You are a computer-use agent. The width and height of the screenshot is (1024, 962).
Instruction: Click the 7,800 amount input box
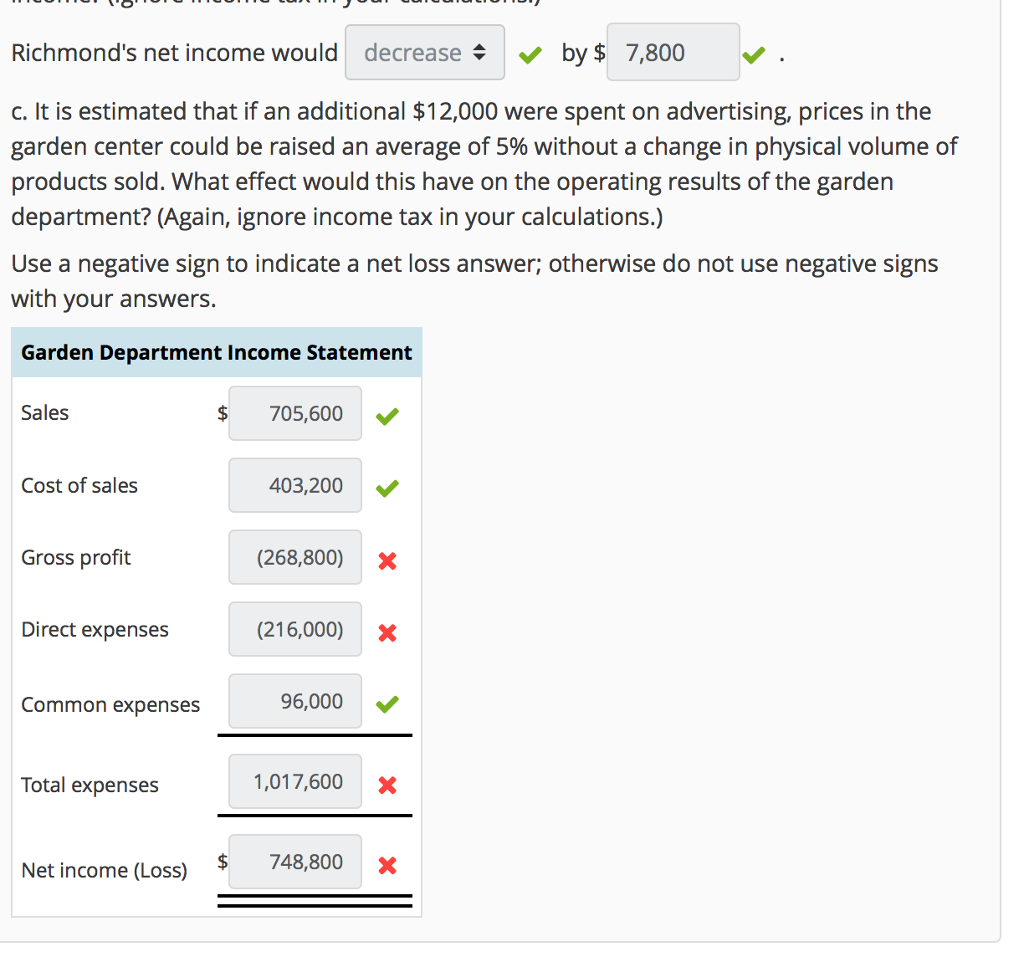(672, 52)
